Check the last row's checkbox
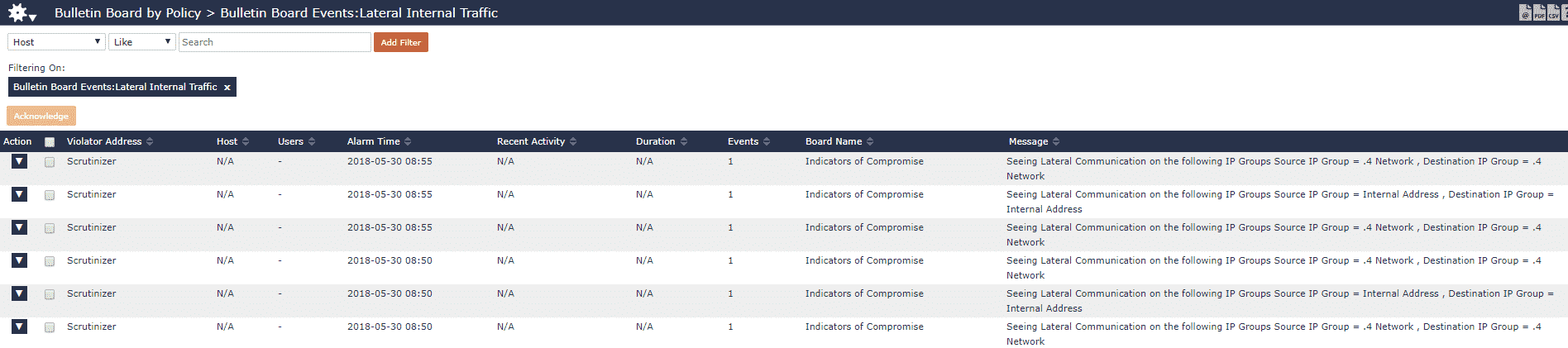This screenshot has width=1568, height=348. click(x=50, y=327)
